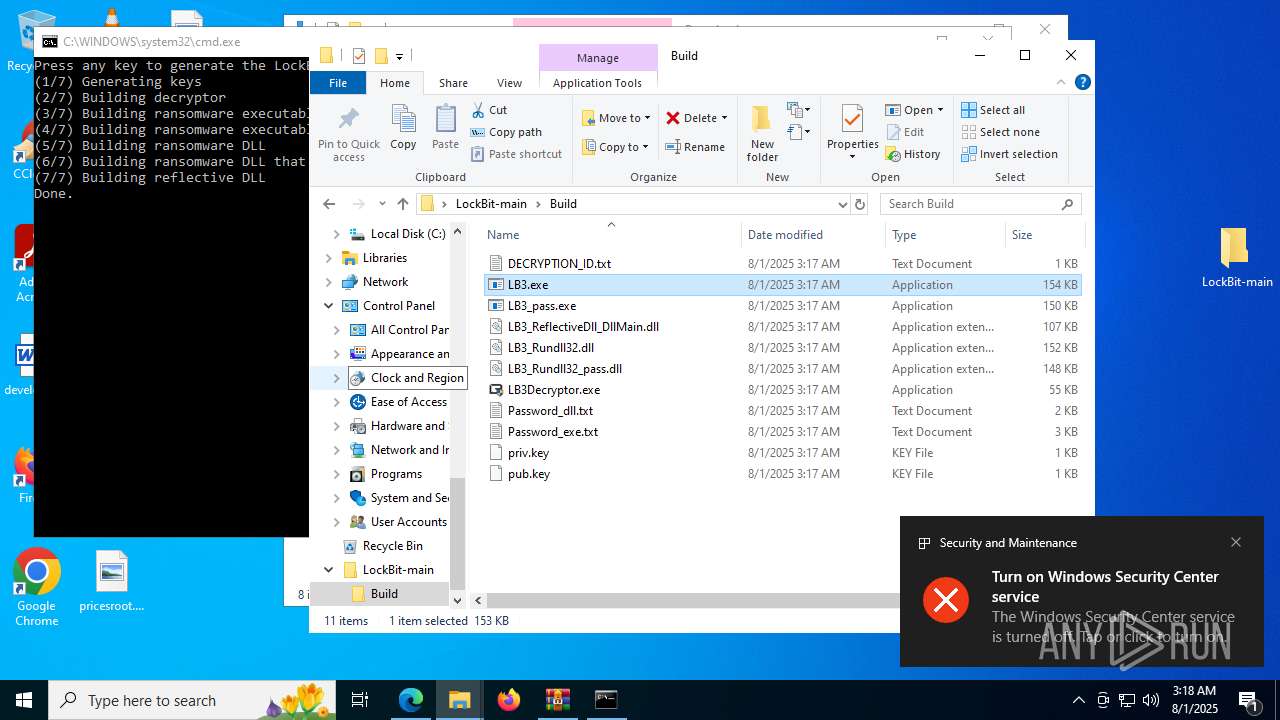Click the Paste ribbon icon
Viewport: 1280px width, 720px height.
pos(445,127)
